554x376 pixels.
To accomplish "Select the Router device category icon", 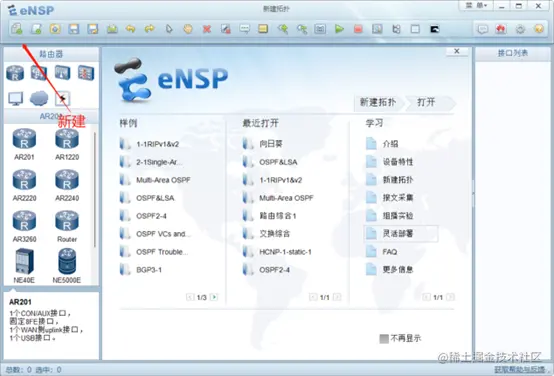I will coord(15,73).
